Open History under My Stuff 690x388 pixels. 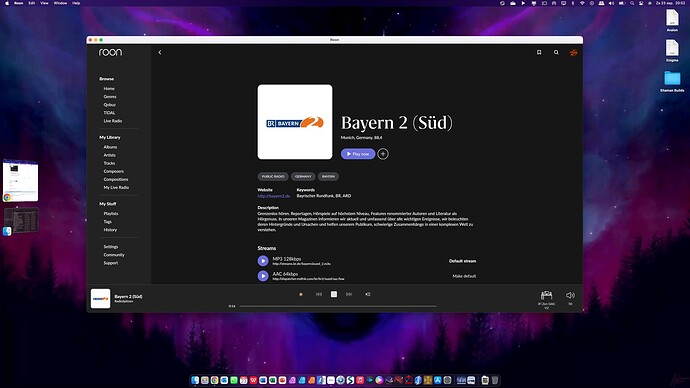click(x=110, y=230)
